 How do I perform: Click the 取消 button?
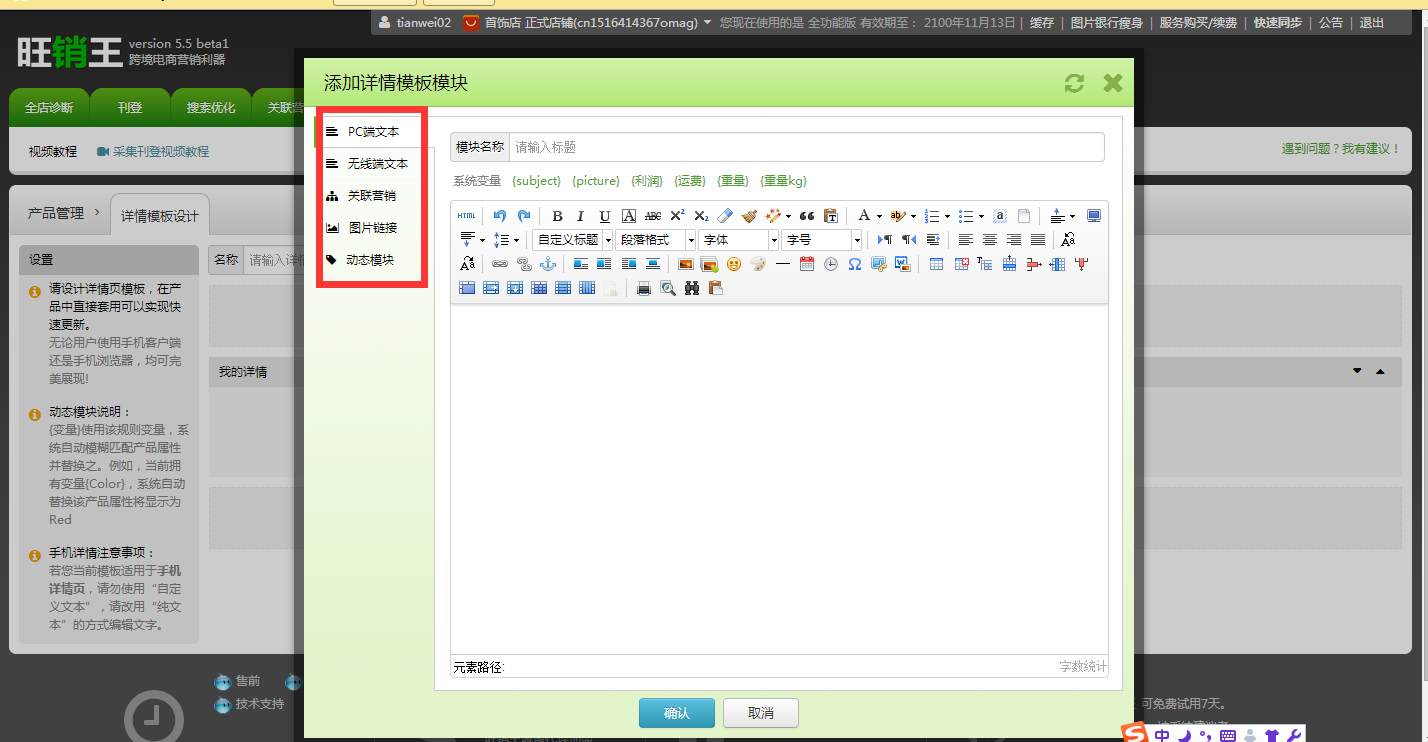click(761, 713)
